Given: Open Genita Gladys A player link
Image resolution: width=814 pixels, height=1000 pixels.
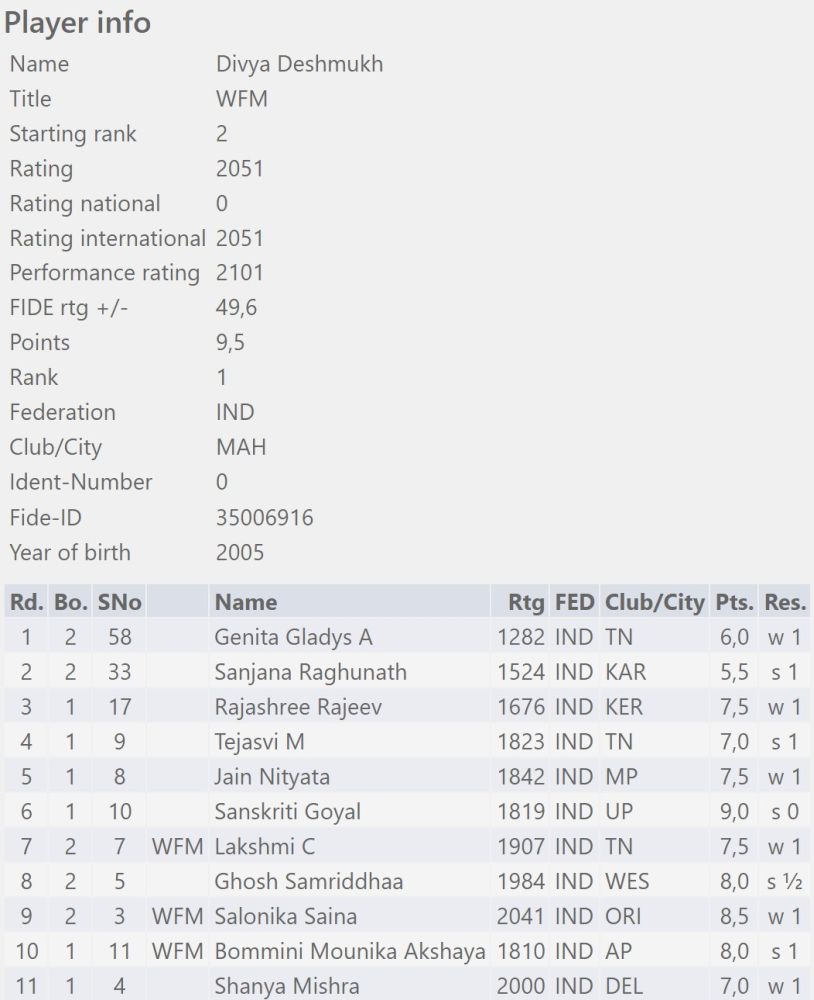Looking at the screenshot, I should click(x=293, y=637).
